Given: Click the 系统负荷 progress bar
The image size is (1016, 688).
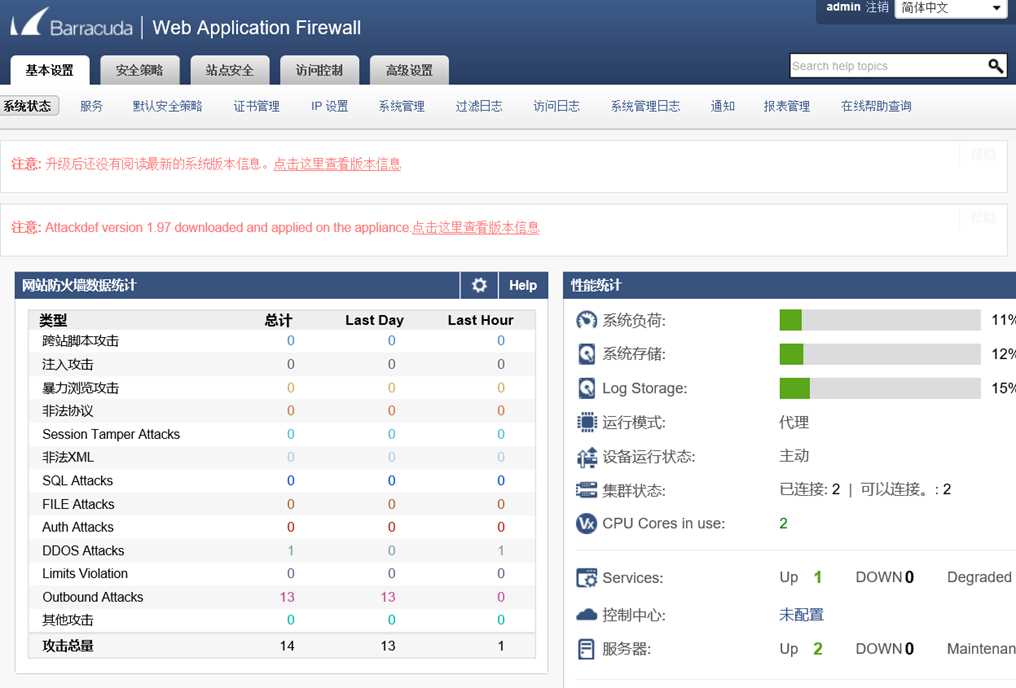Looking at the screenshot, I should point(880,320).
